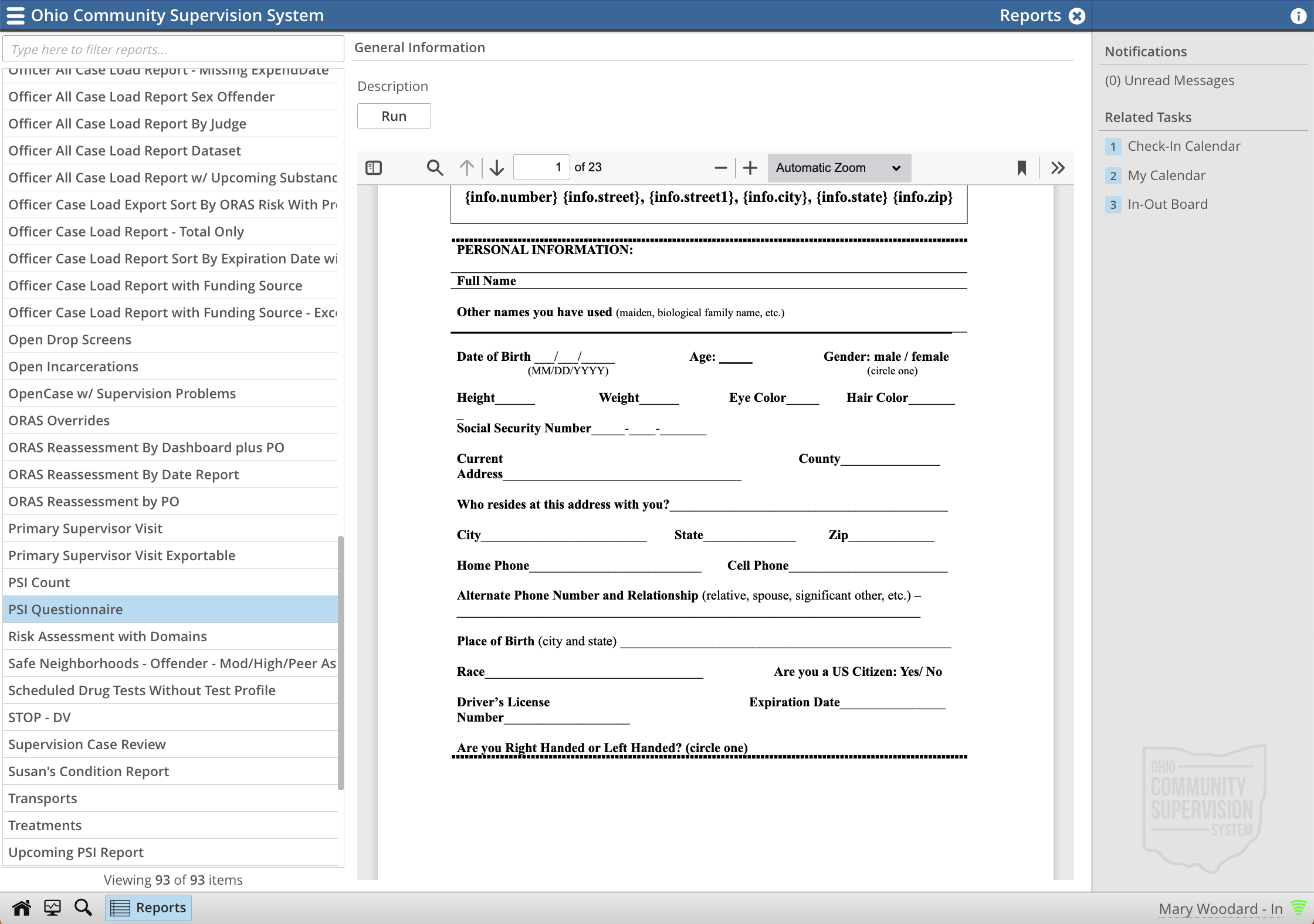Open the search icon in the taskbar
The image size is (1314, 924).
tap(83, 907)
